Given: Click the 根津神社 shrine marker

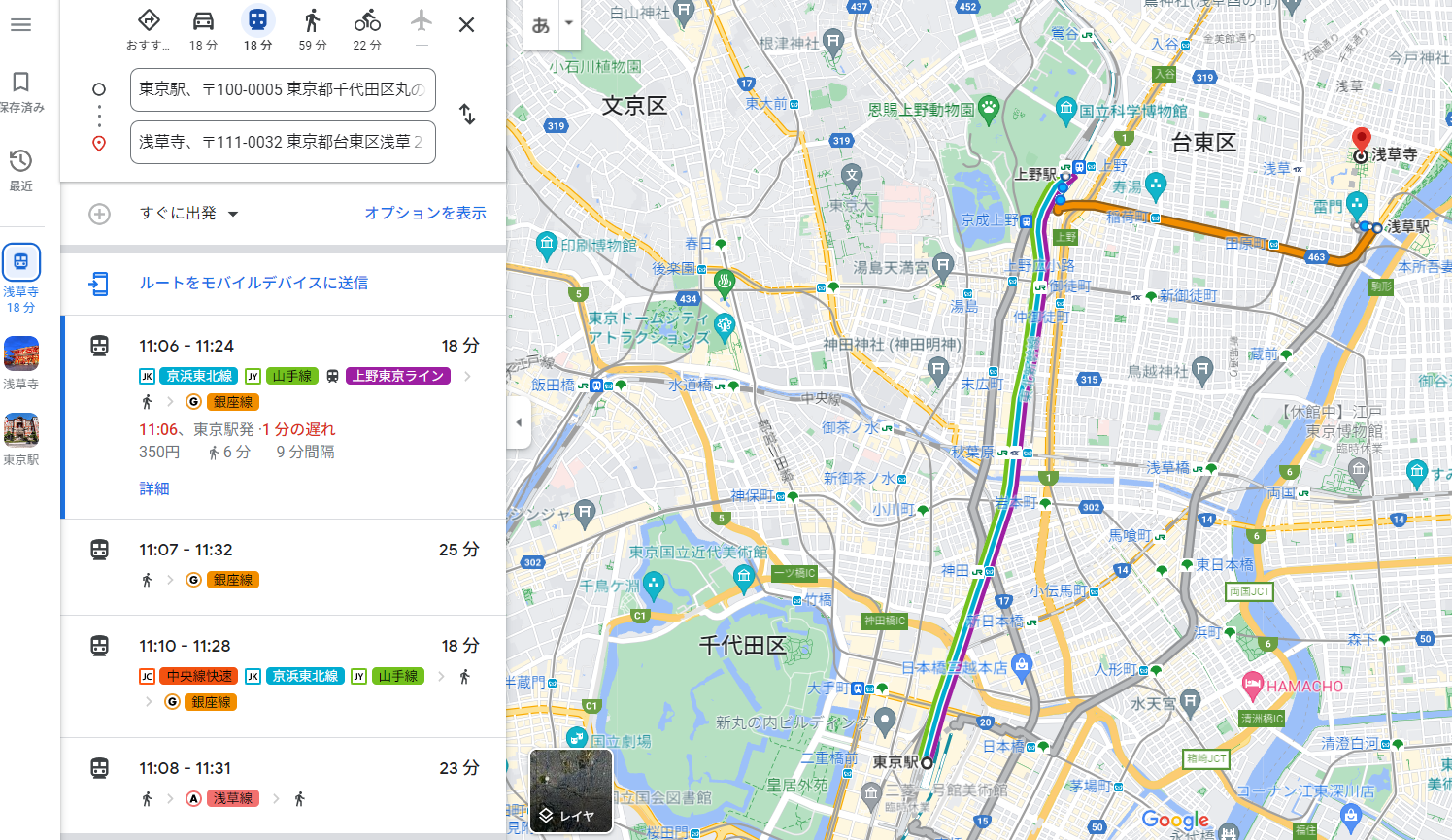Looking at the screenshot, I should click(832, 41).
